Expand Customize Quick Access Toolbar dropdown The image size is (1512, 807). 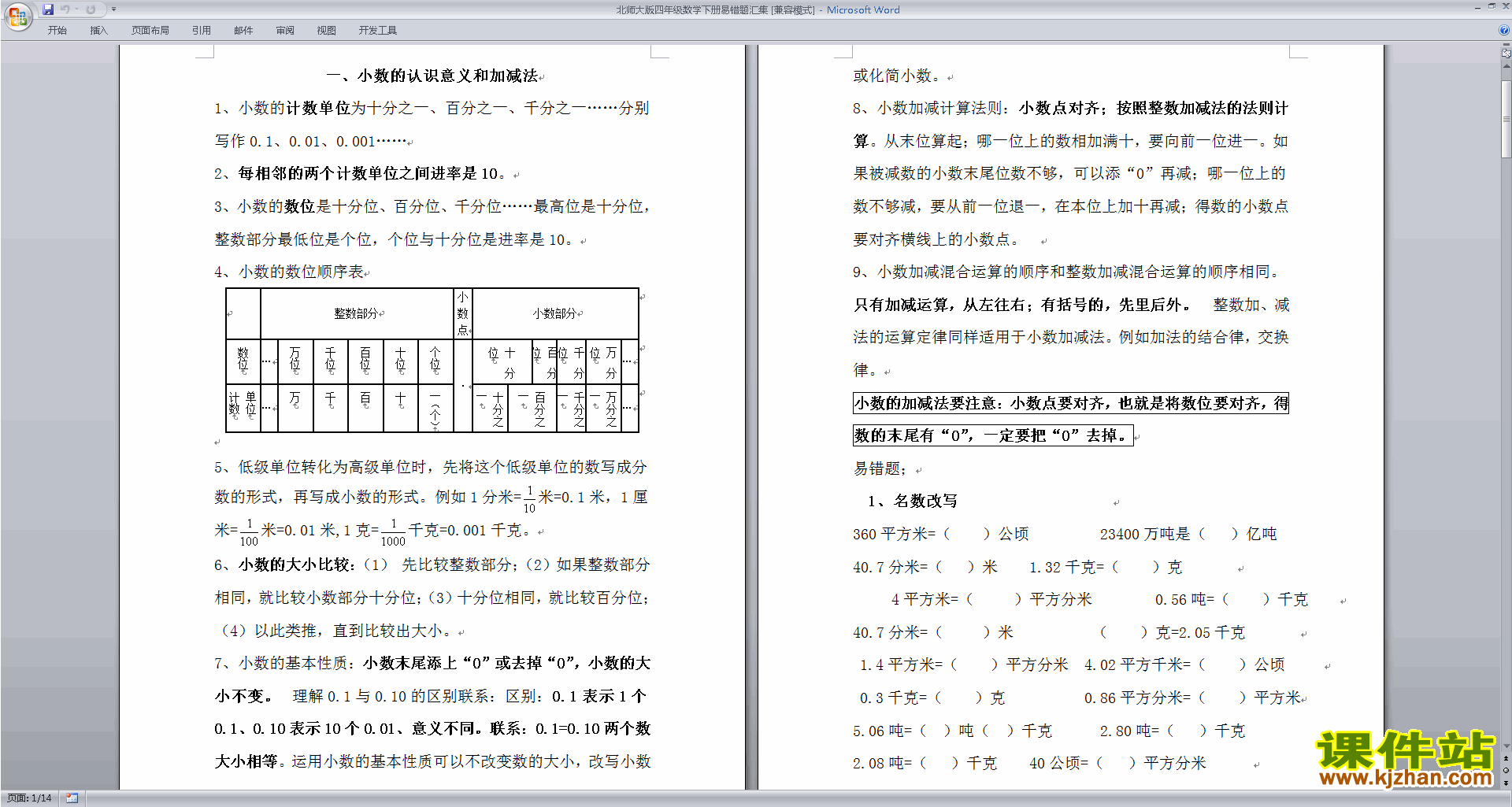pos(113,9)
